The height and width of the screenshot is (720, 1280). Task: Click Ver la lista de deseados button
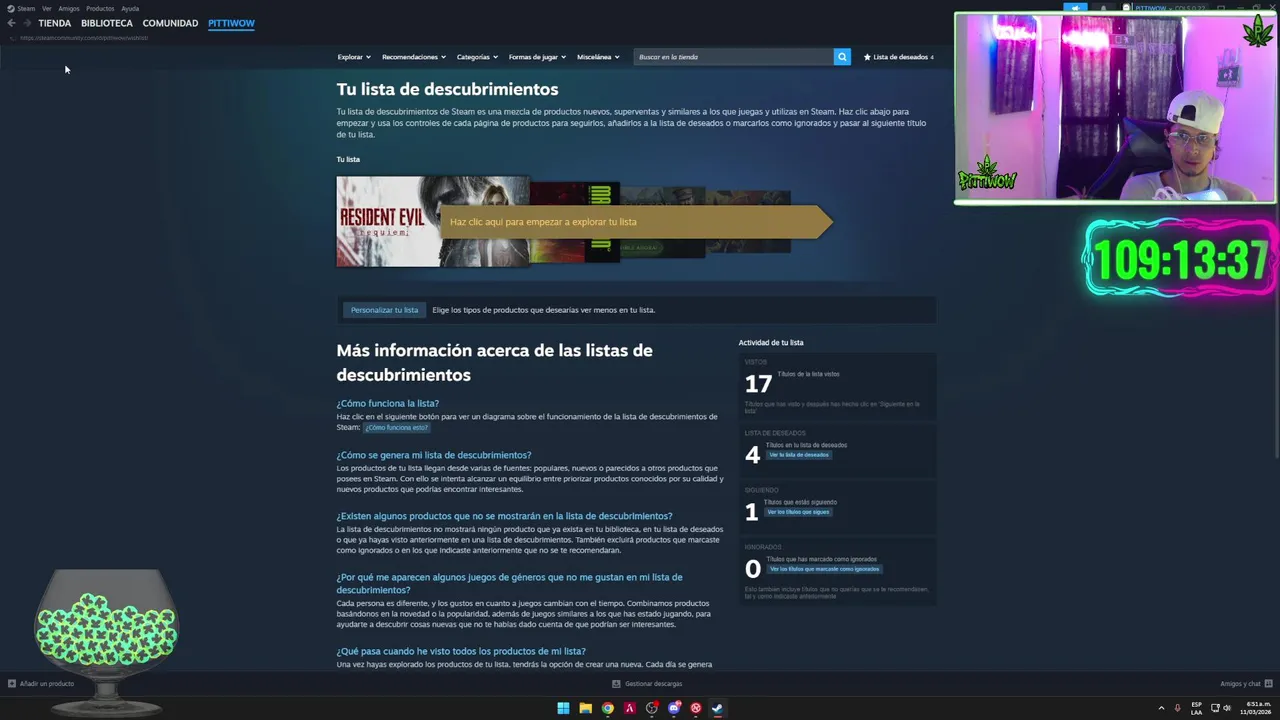[x=799, y=455]
